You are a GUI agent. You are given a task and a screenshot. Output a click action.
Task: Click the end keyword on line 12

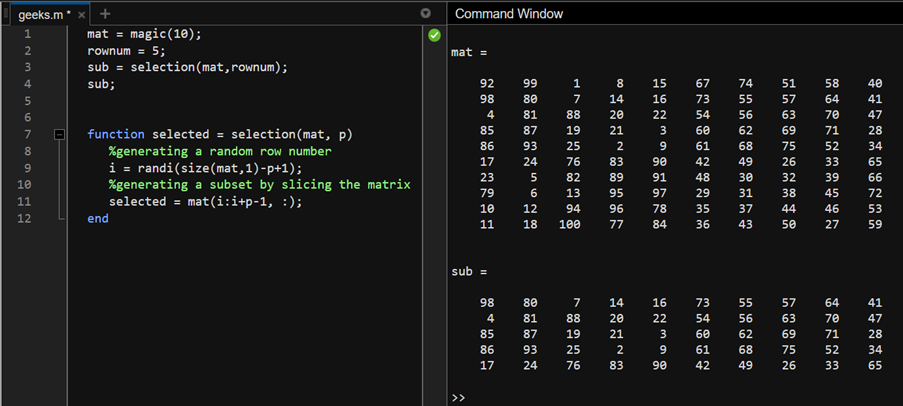98,218
